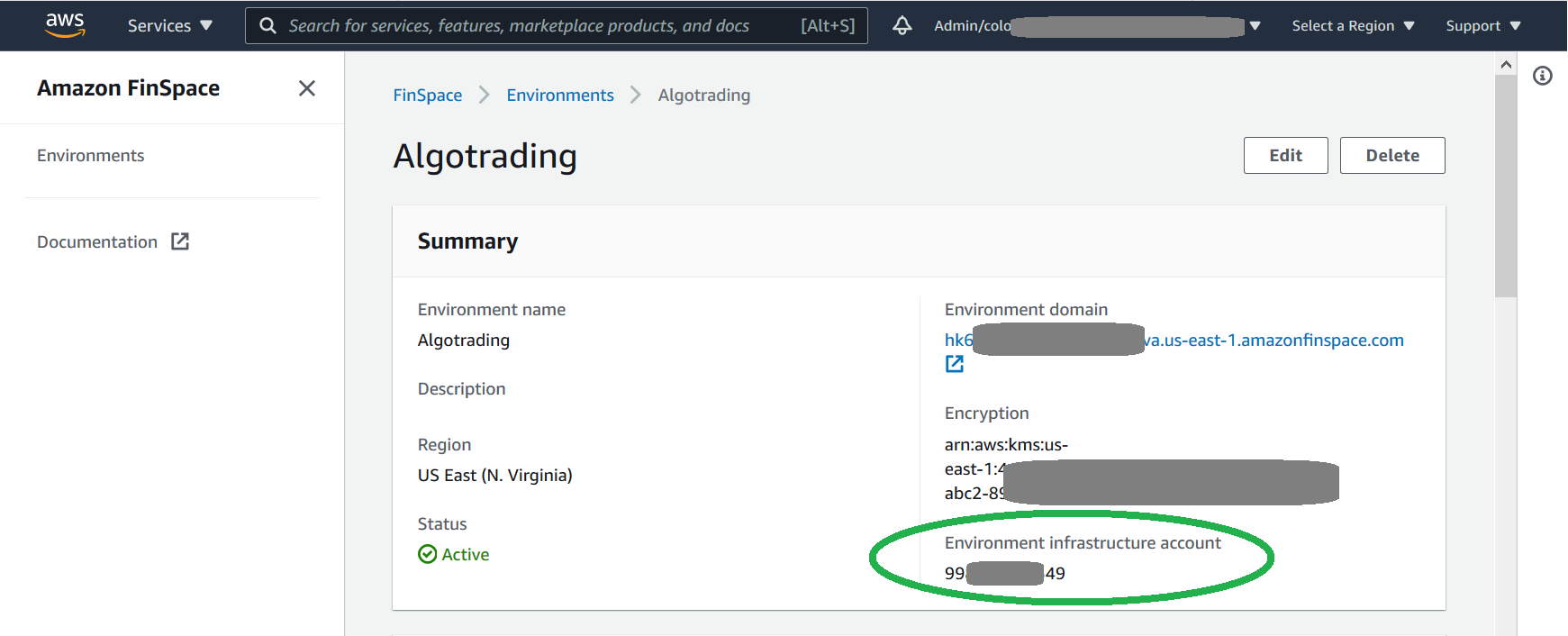The height and width of the screenshot is (636, 1568).
Task: Open the info panel icon
Action: 1543,76
